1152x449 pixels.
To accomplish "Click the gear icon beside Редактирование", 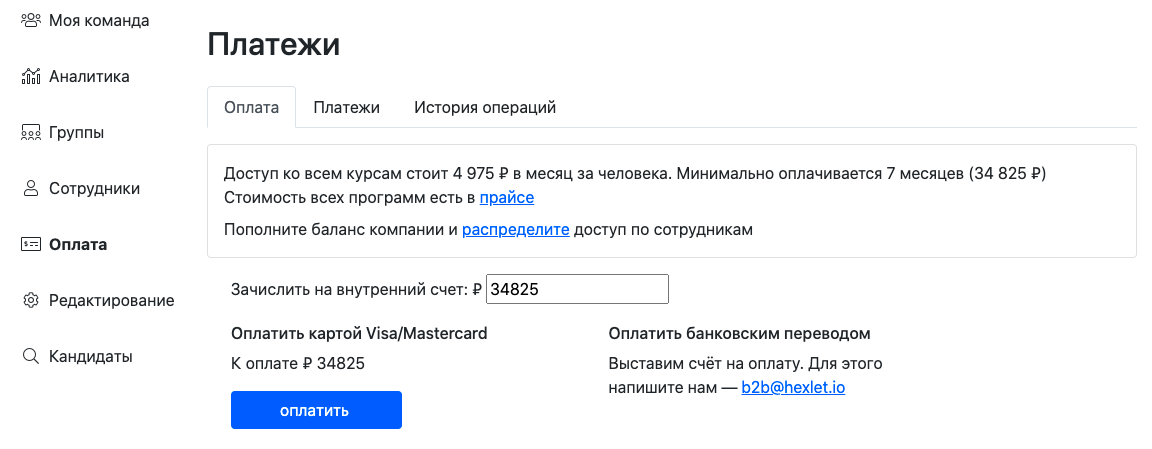I will click(31, 300).
